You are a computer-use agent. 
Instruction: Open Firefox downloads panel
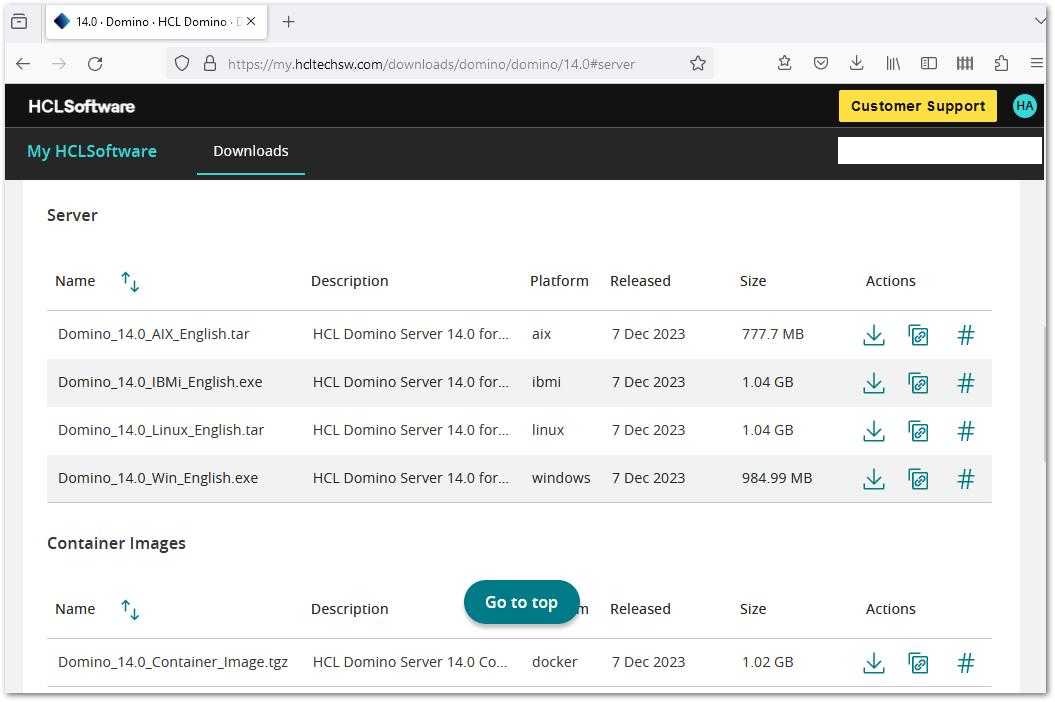856,63
